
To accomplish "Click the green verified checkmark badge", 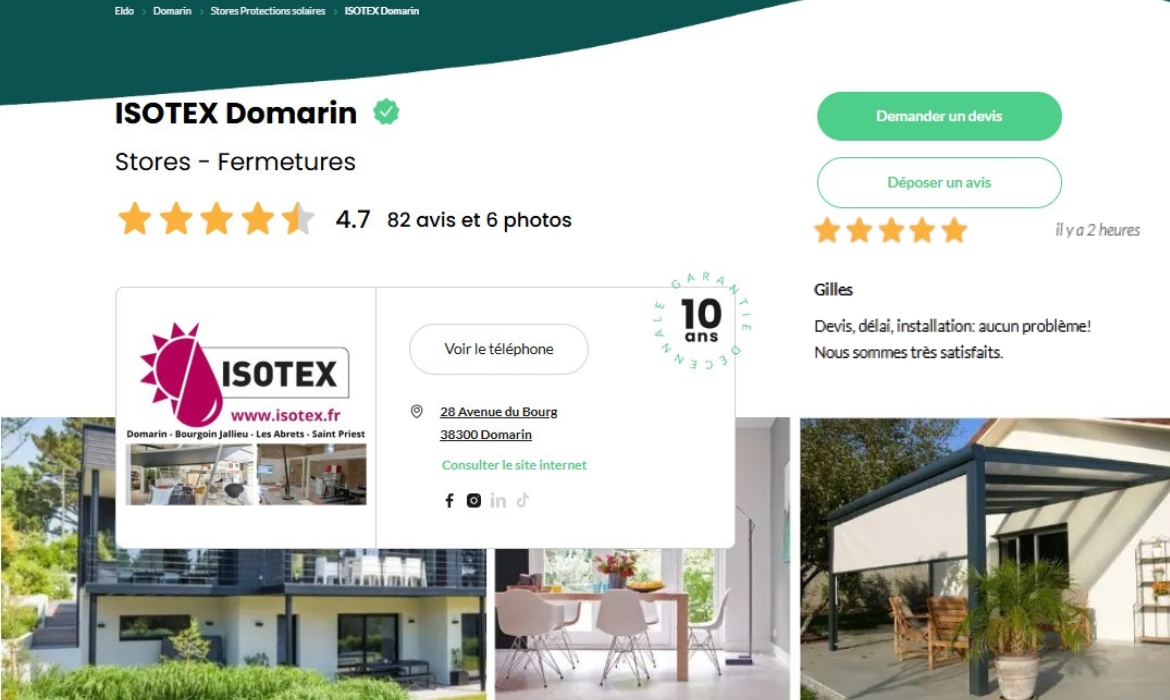I will click(386, 112).
